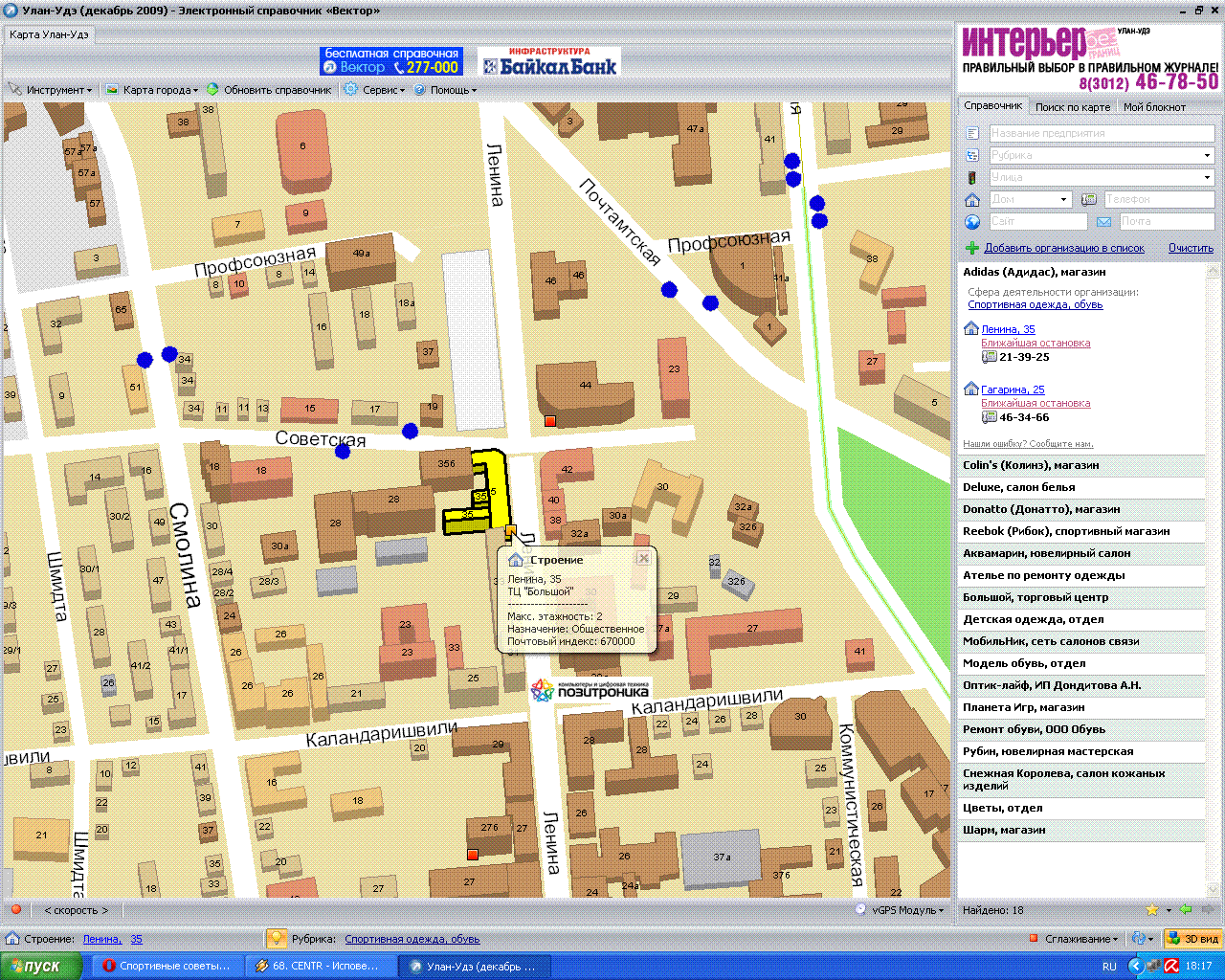Click the globe icon beside Сайт field

click(x=972, y=221)
